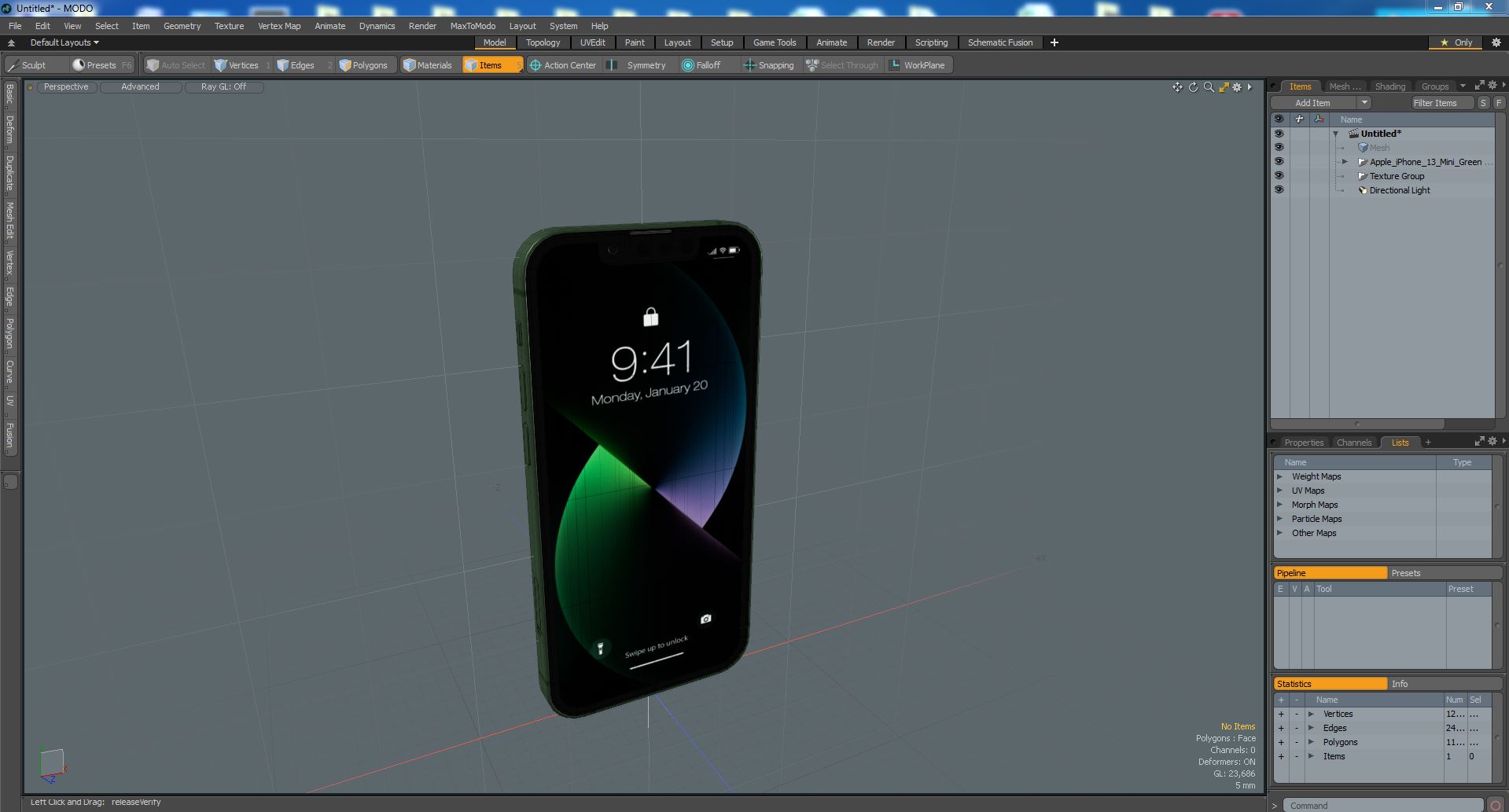Click the plus for the Vertices statistics row

[1281, 715]
